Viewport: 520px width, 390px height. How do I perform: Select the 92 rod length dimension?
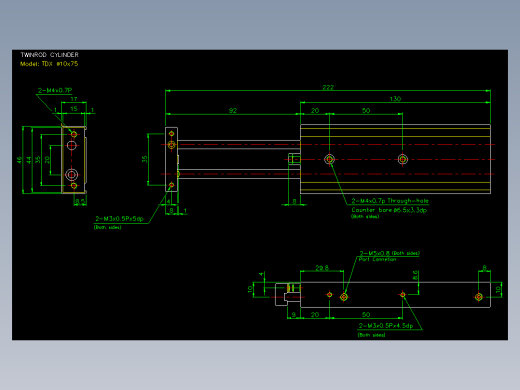(x=233, y=110)
